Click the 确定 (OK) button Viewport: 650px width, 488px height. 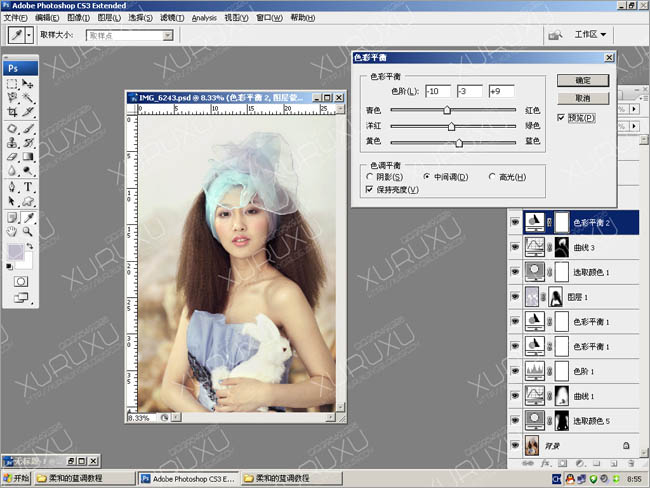(x=583, y=80)
